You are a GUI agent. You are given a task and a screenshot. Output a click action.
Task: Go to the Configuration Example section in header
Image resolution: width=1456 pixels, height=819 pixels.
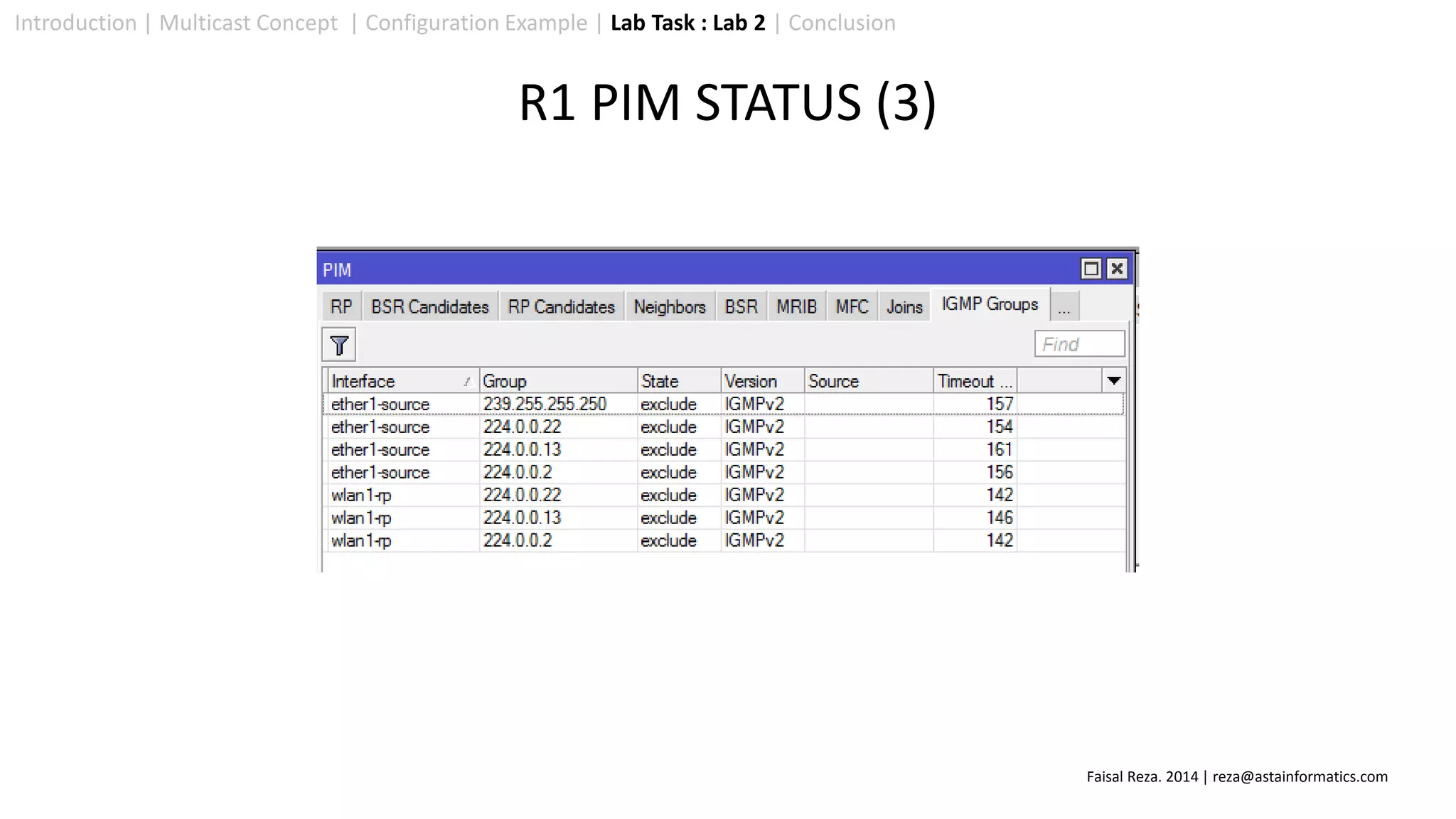tap(476, 23)
